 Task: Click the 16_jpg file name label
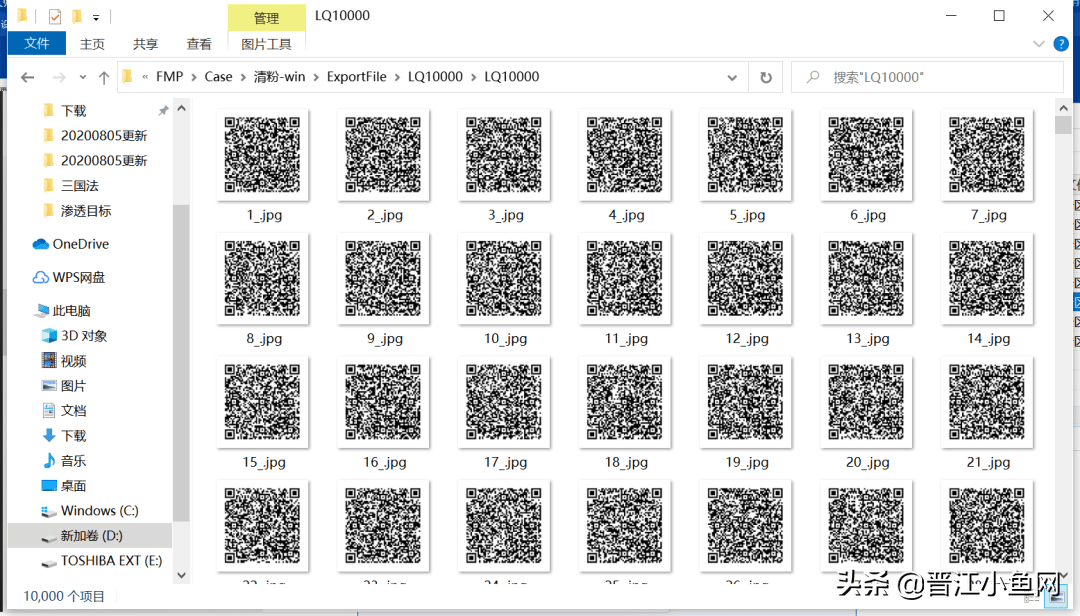click(x=384, y=462)
